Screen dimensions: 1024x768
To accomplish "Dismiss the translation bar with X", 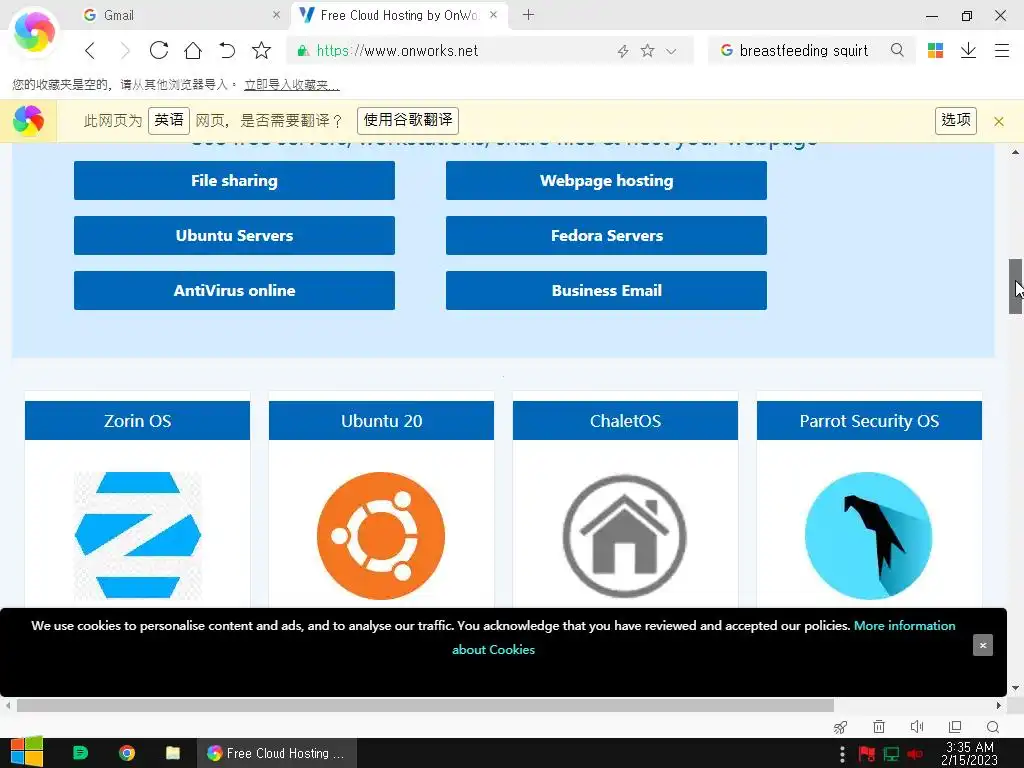I will tap(999, 121).
